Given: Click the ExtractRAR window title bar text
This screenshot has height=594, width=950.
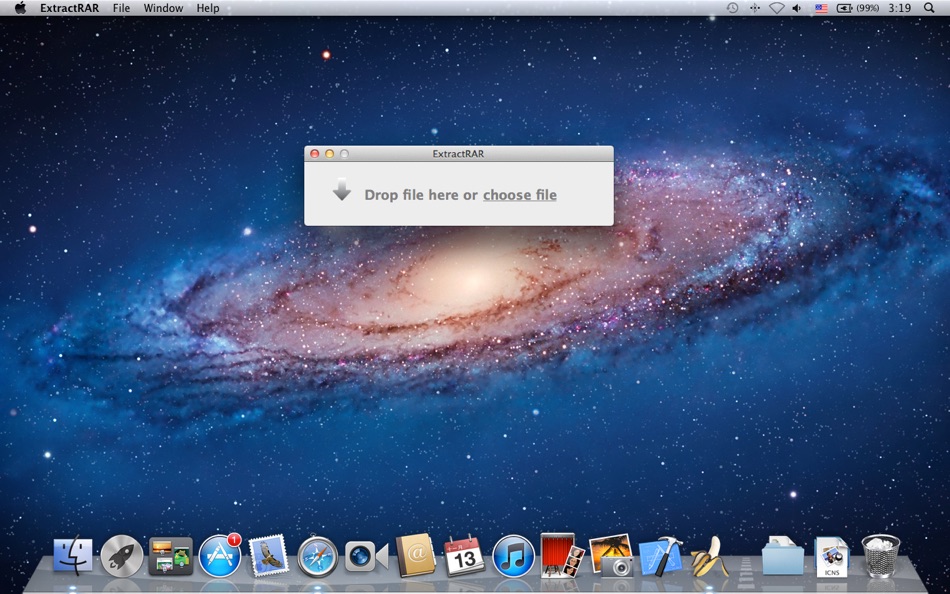Looking at the screenshot, I should coord(458,154).
